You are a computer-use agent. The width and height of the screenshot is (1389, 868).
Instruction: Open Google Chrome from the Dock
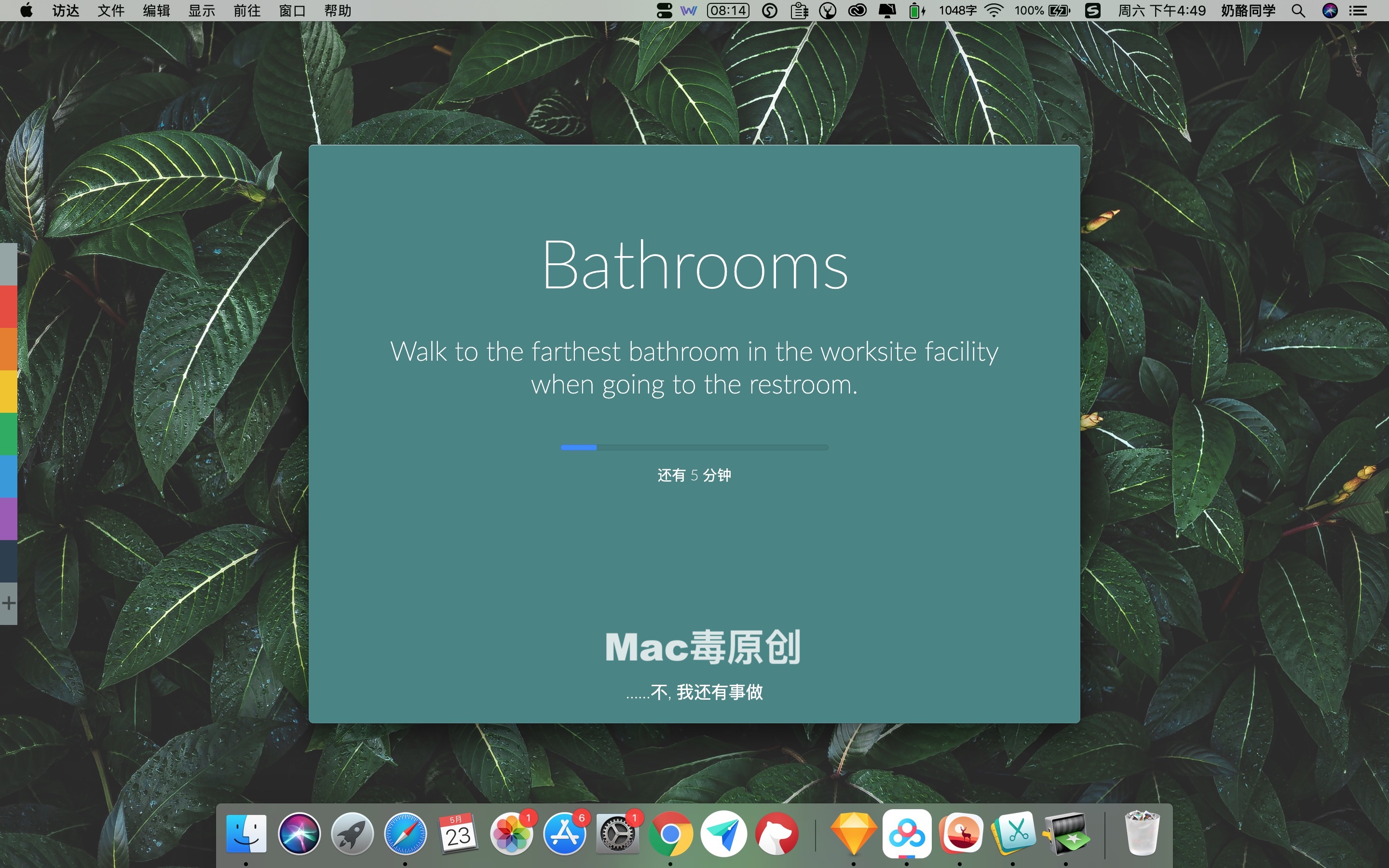click(x=670, y=834)
